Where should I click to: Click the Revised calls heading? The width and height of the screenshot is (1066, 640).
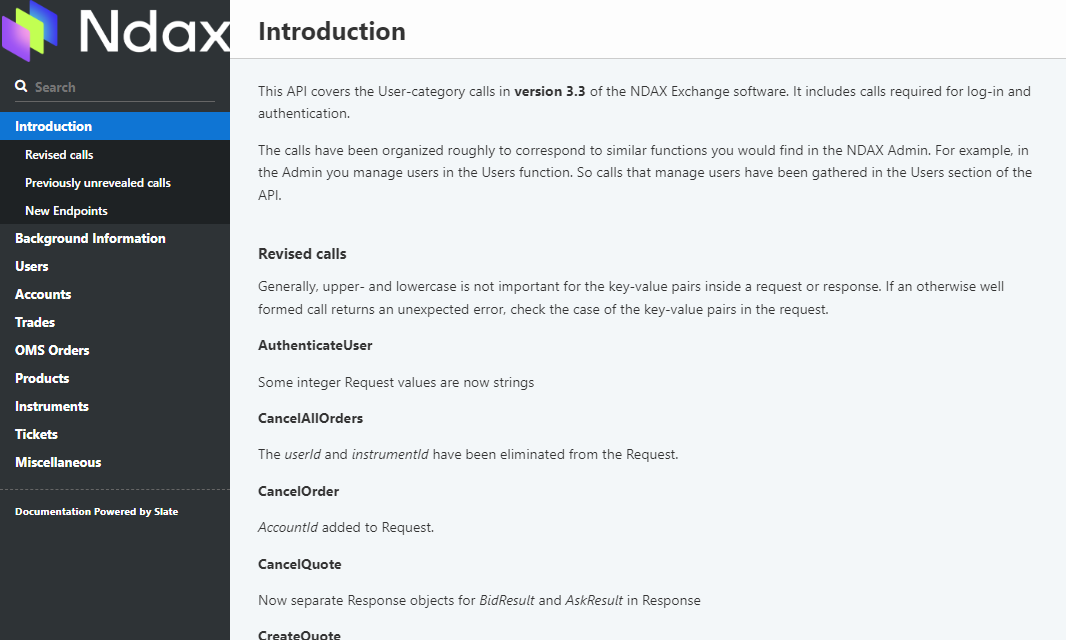[302, 254]
